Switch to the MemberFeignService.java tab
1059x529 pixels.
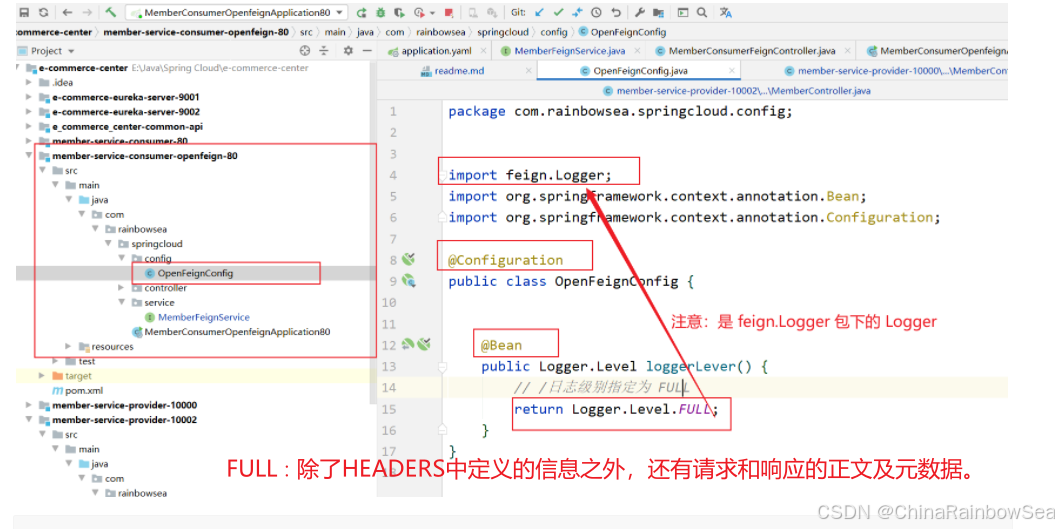click(569, 51)
